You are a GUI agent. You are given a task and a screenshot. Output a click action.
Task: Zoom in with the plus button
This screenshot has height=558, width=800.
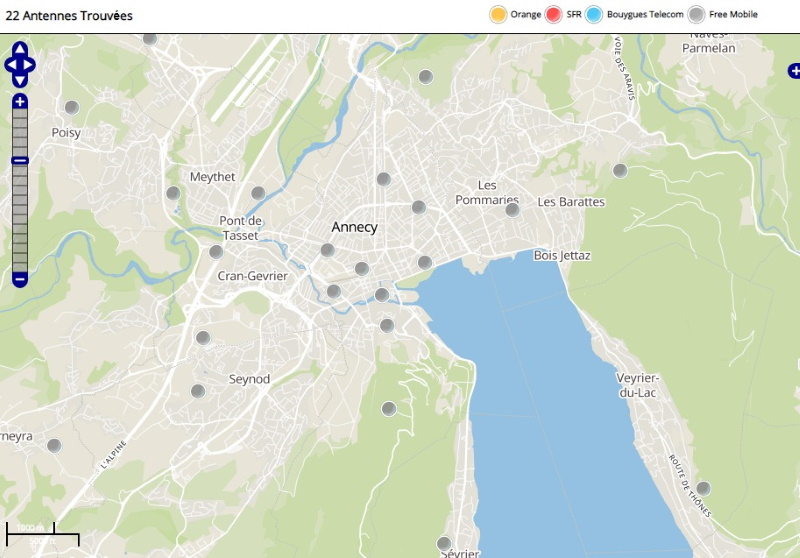(20, 102)
